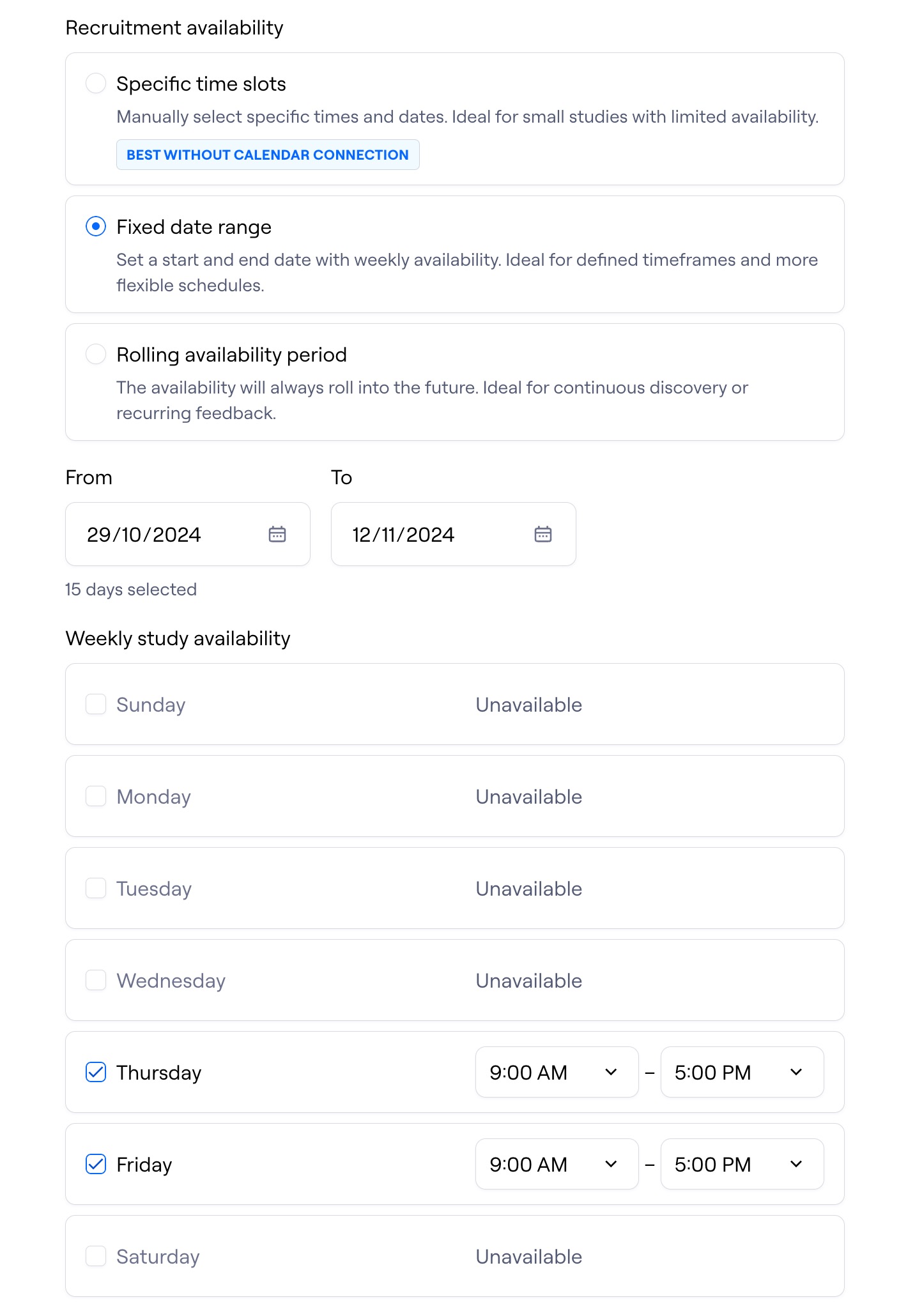The height and width of the screenshot is (1316, 915).
Task: Check the Monday availability box
Action: 96,796
